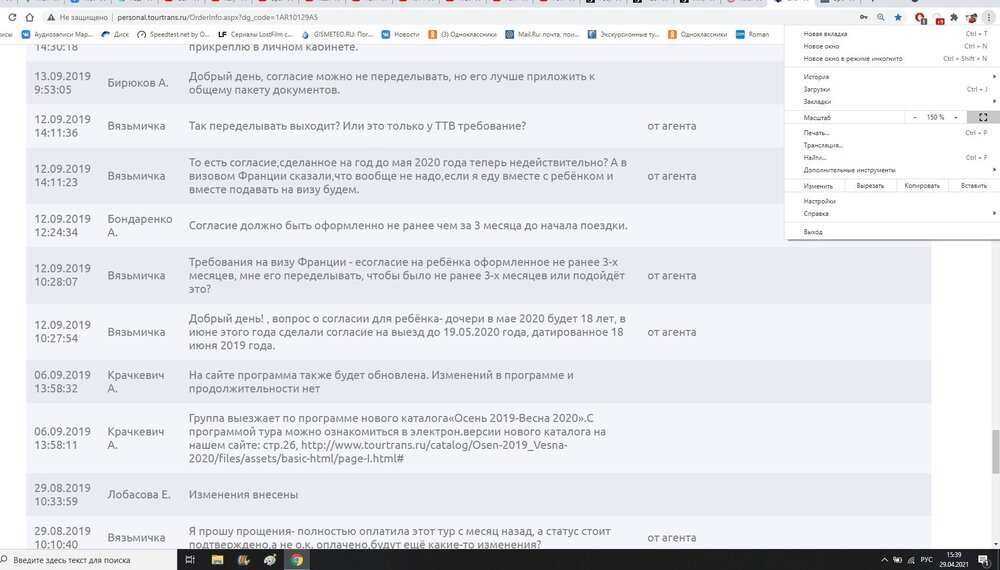Open Настройки from the Chrome menu
Image resolution: width=1000 pixels, height=570 pixels.
click(820, 201)
